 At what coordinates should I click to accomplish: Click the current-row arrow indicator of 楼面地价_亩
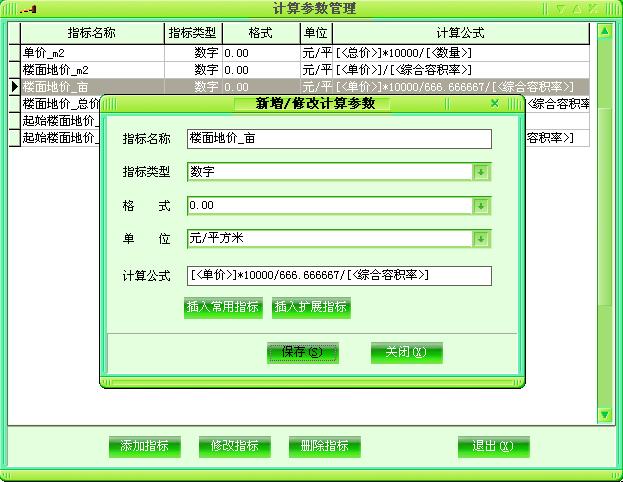[x=14, y=87]
